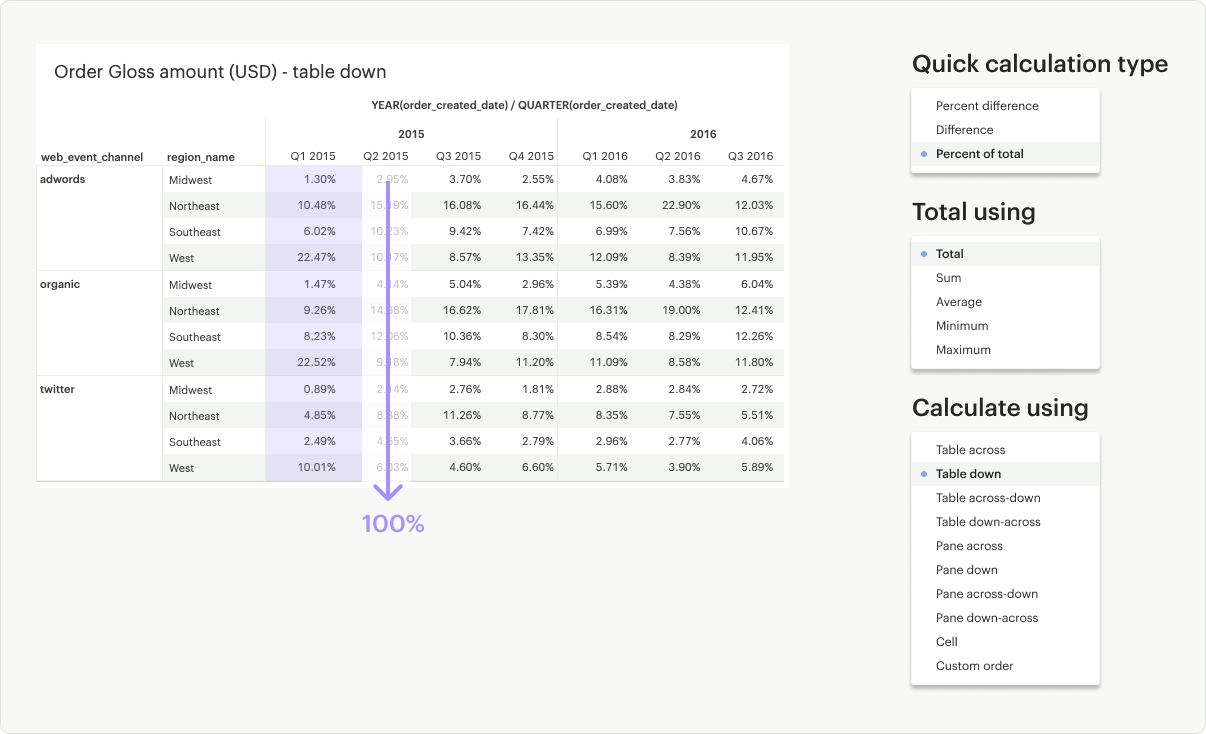Choose Difference in Quick calculation type
1206x734 pixels.
964,130
